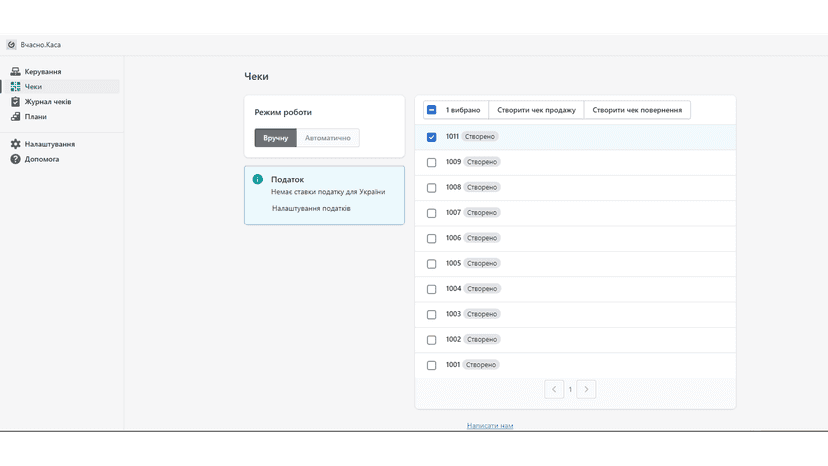Click receipt number 1004
Screen dimensions: 828x466
click(x=453, y=288)
